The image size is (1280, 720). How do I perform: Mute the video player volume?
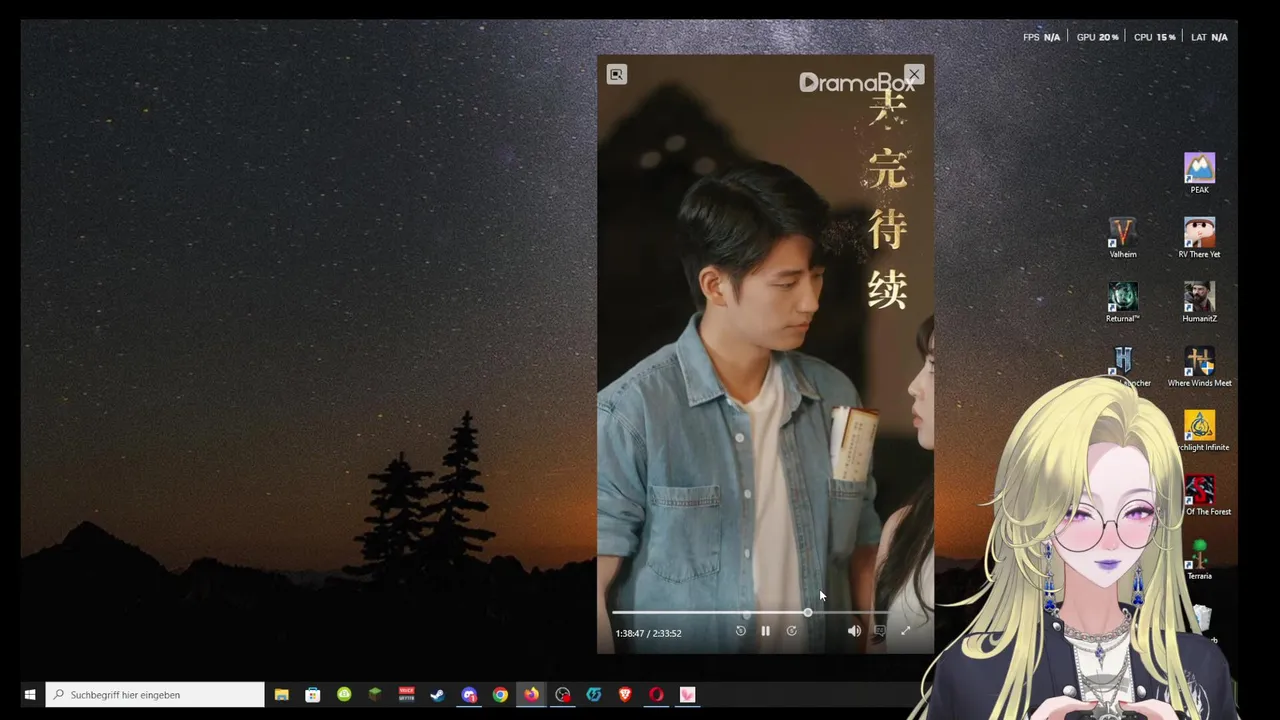[854, 631]
